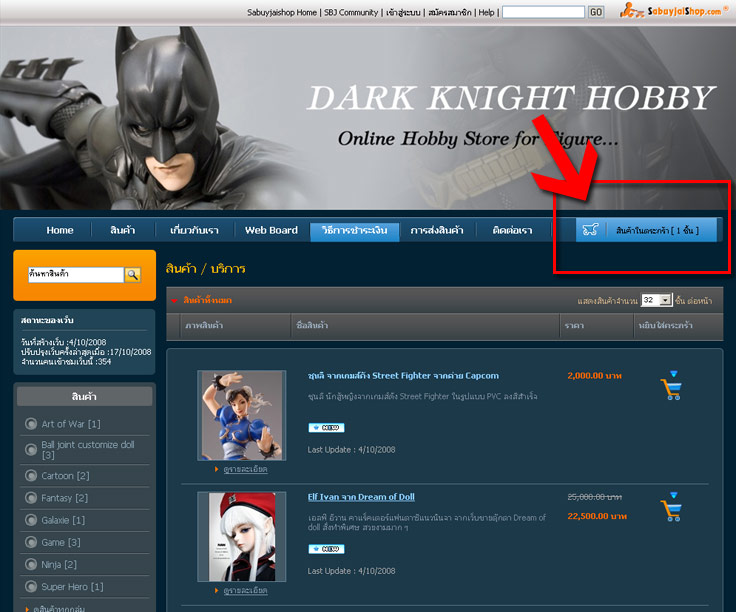
Task: Open the Art of War [1] category
Action: (71, 424)
